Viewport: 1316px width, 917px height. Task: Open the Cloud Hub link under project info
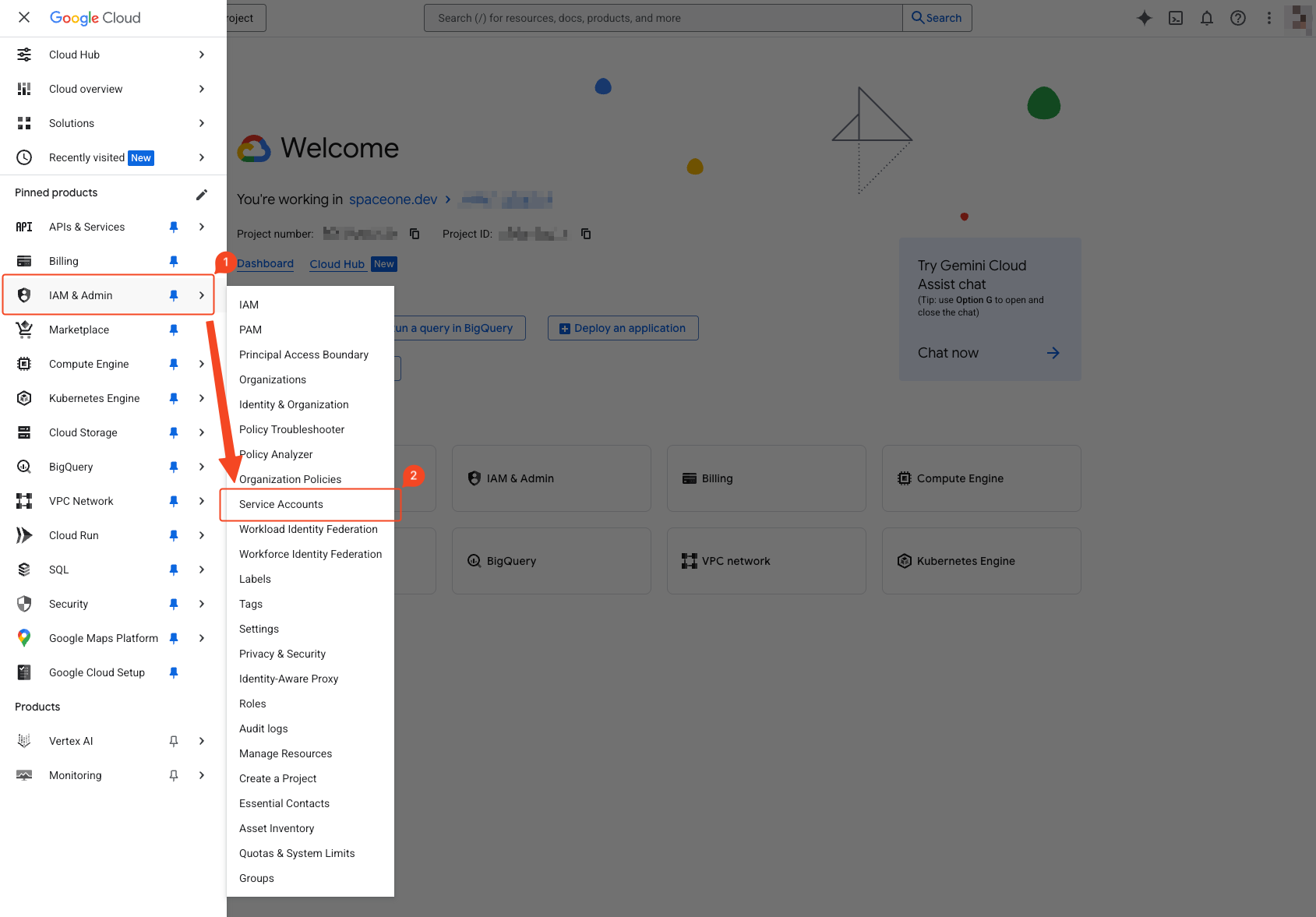[x=337, y=264]
